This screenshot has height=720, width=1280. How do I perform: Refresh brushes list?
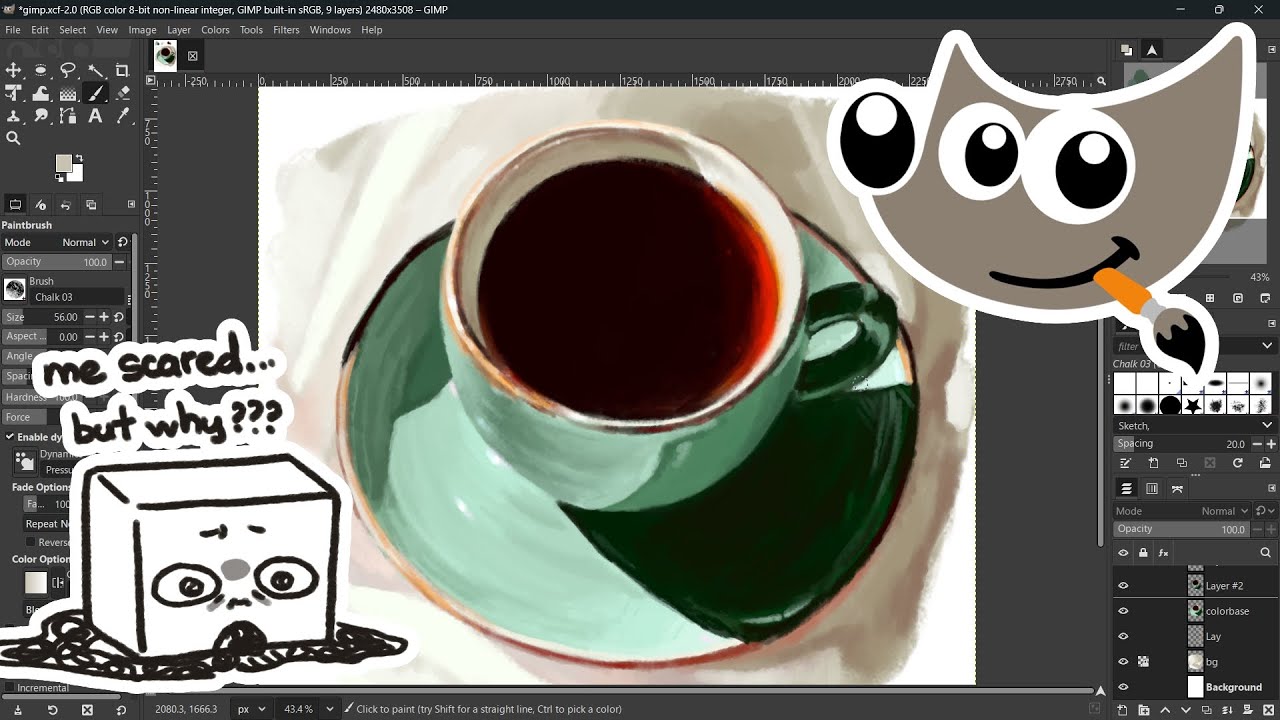[x=1238, y=463]
